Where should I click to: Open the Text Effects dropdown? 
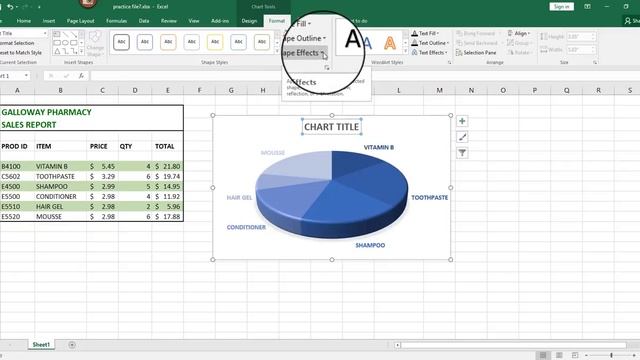click(x=429, y=53)
